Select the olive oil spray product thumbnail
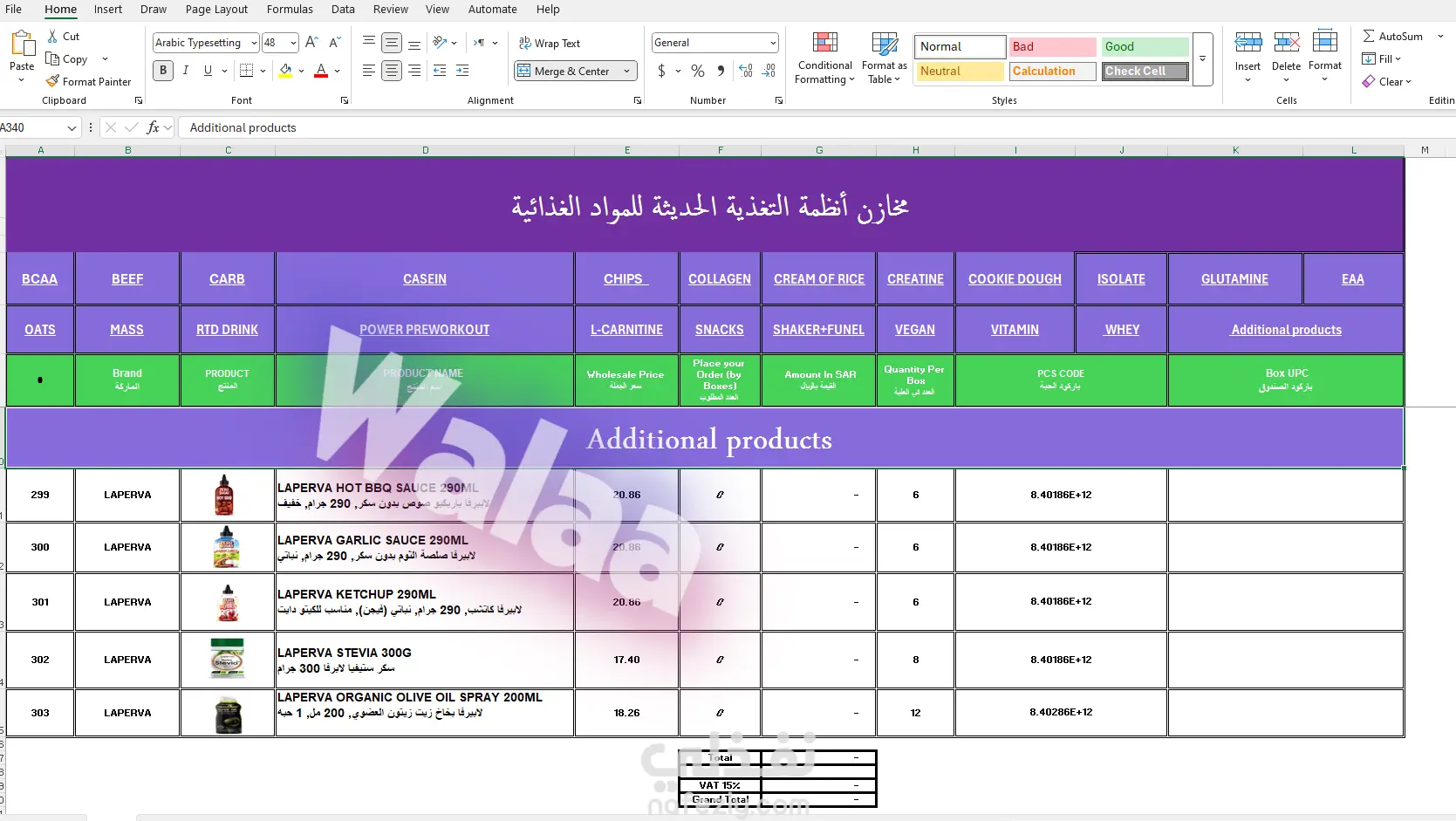The height and width of the screenshot is (821, 1456). [x=229, y=714]
